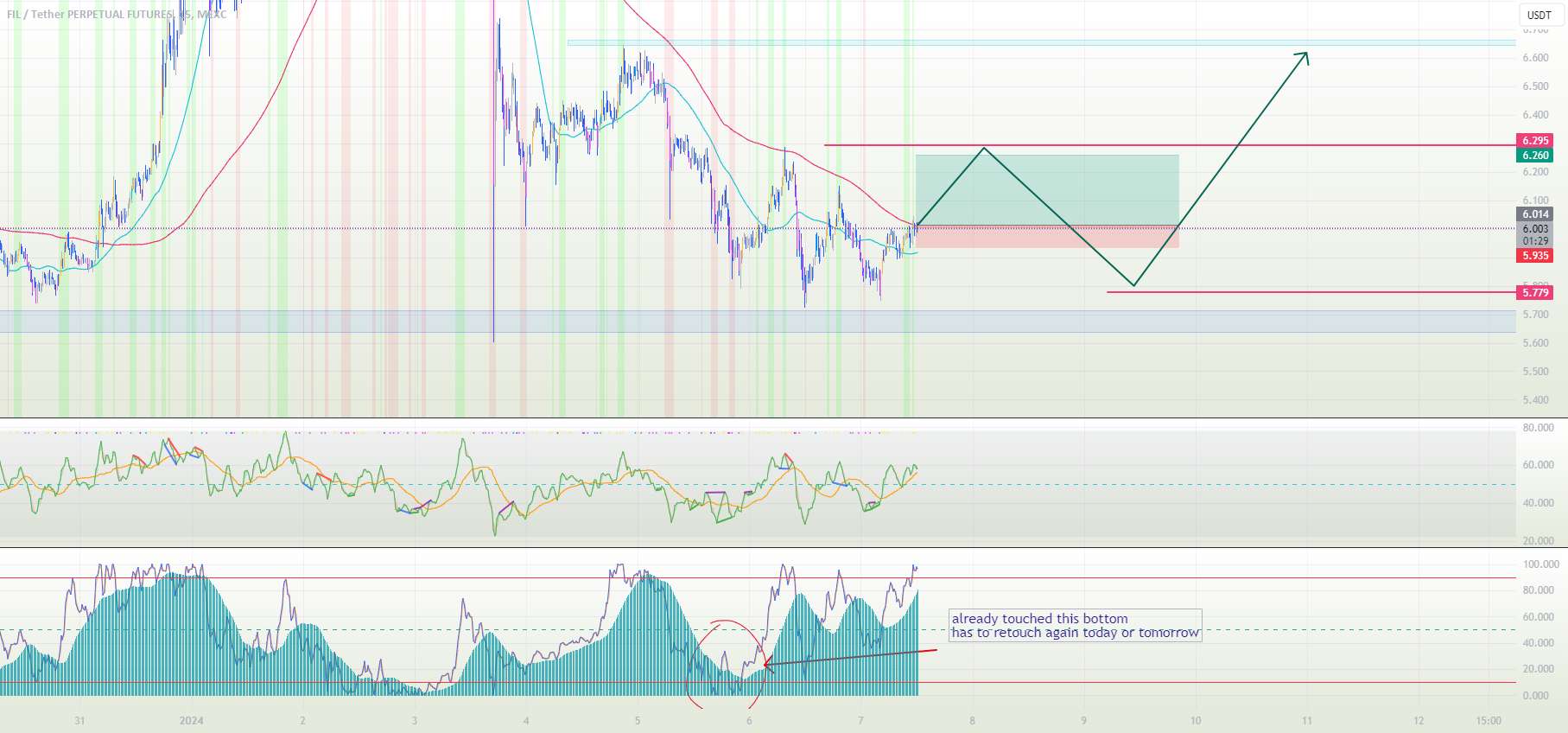Open the USDT currency selector
The image size is (1568, 733).
click(x=1539, y=15)
